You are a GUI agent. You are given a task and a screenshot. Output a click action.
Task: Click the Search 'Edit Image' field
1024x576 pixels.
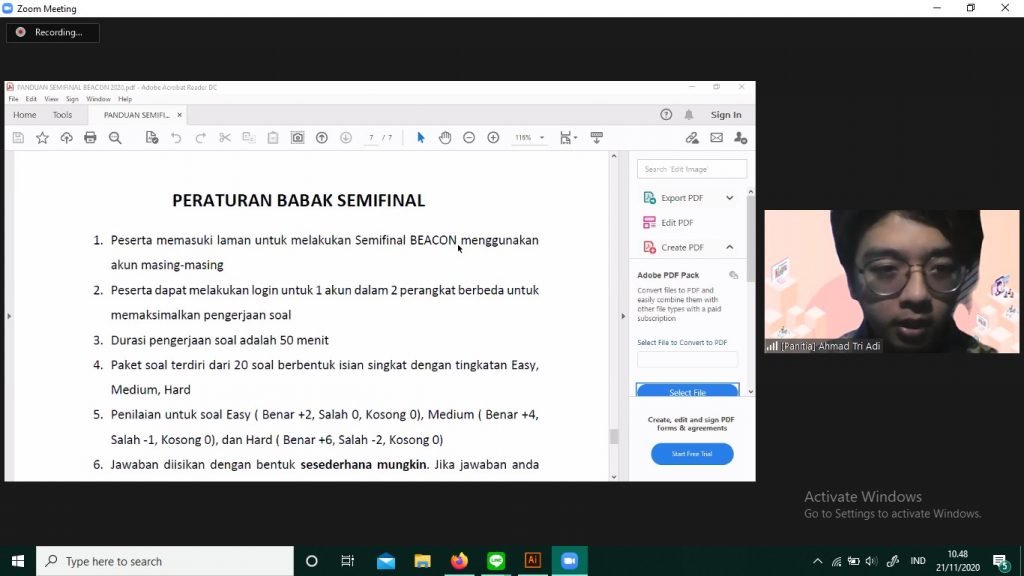(692, 169)
